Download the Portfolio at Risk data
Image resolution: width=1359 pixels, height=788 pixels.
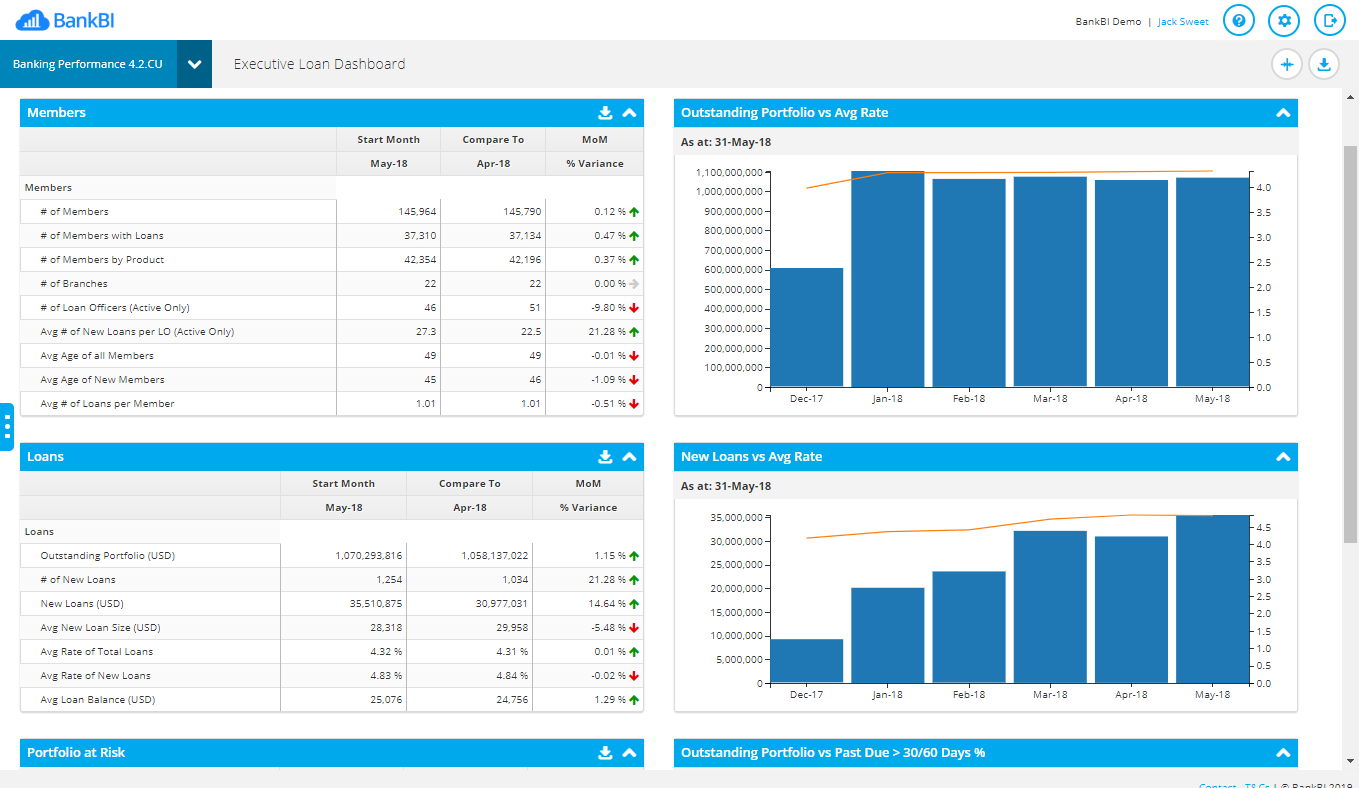pos(606,752)
